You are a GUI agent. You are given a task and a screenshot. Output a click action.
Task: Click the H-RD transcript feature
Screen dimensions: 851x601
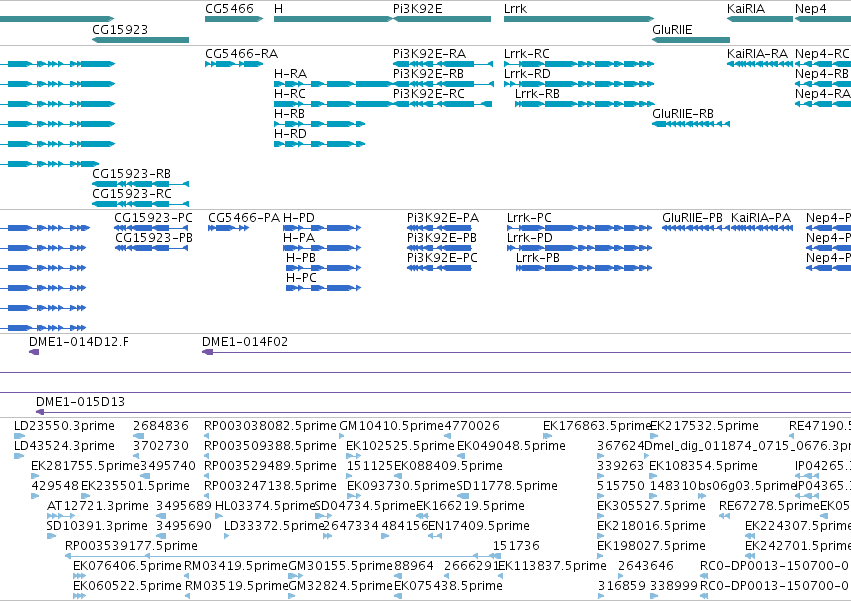(319, 144)
